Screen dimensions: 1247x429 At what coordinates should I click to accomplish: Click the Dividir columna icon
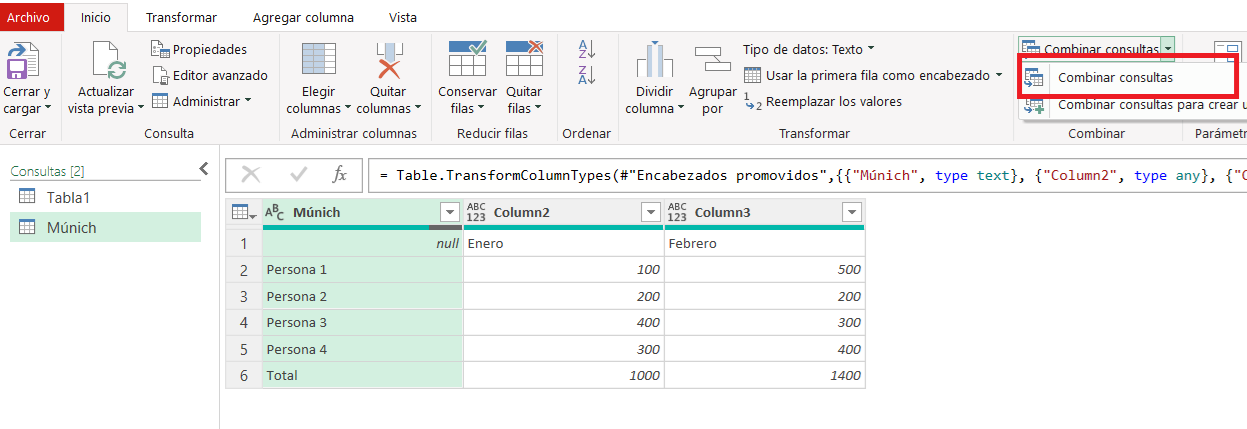pos(655,62)
